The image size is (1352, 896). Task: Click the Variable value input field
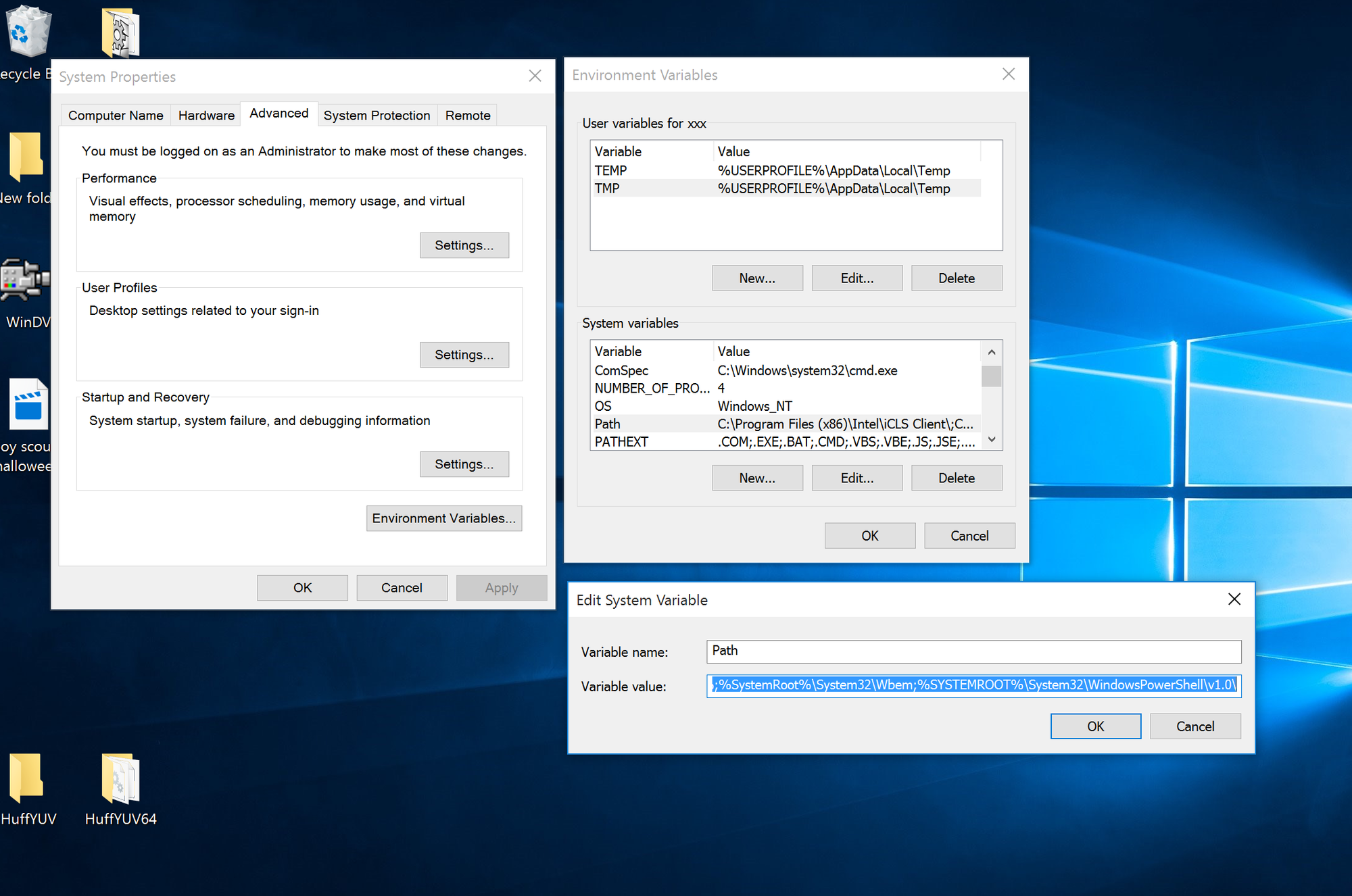pyautogui.click(x=973, y=686)
